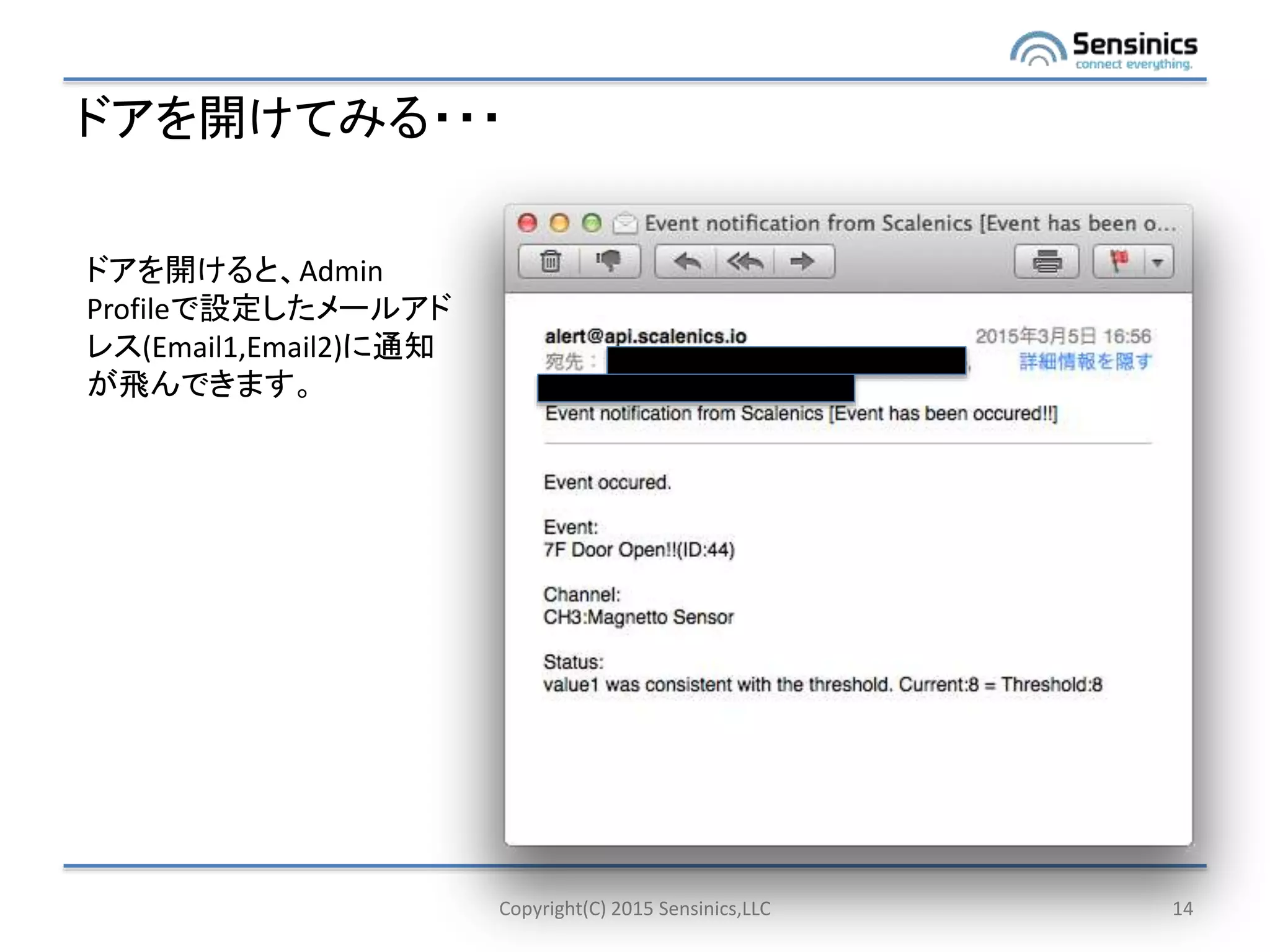The image size is (1270, 952).
Task: Click the Event occured. text
Action: (x=607, y=482)
